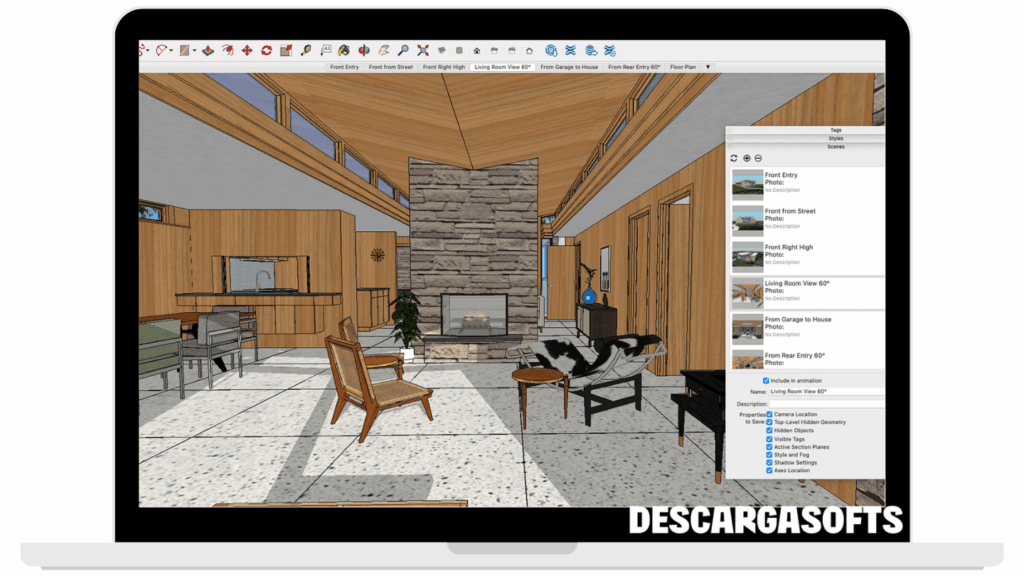
Task: Click the scene Description input field
Action: pyautogui.click(x=826, y=404)
